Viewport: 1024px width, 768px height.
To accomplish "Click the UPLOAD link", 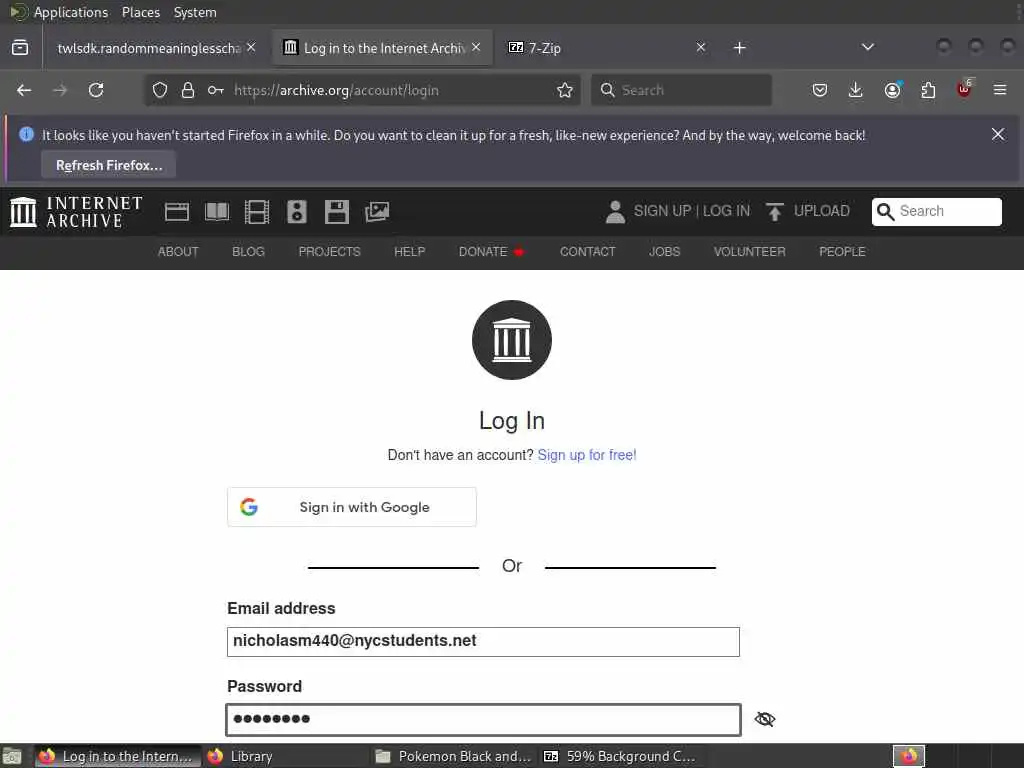I will tap(822, 211).
